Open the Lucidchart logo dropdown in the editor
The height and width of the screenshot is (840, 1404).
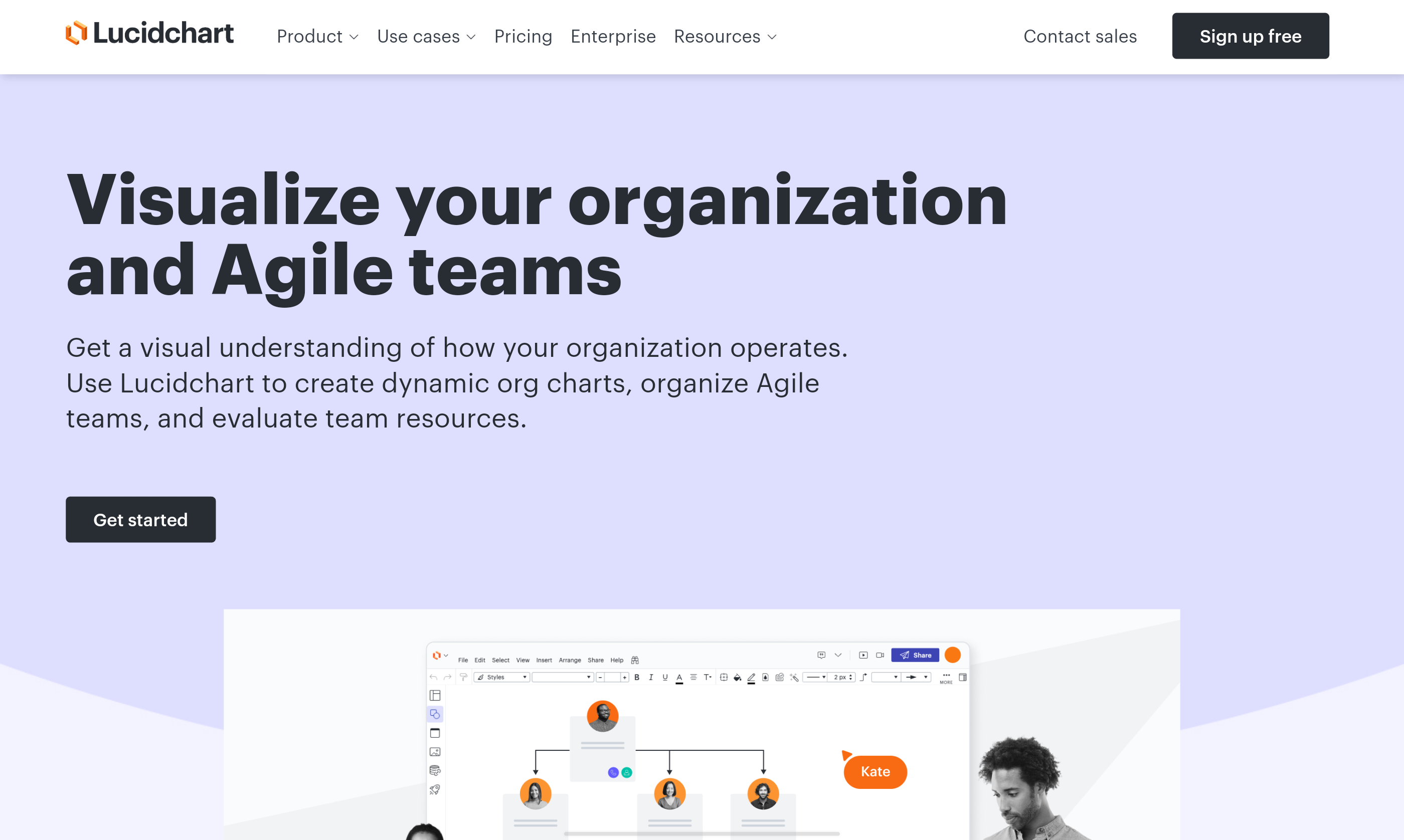[x=440, y=656]
